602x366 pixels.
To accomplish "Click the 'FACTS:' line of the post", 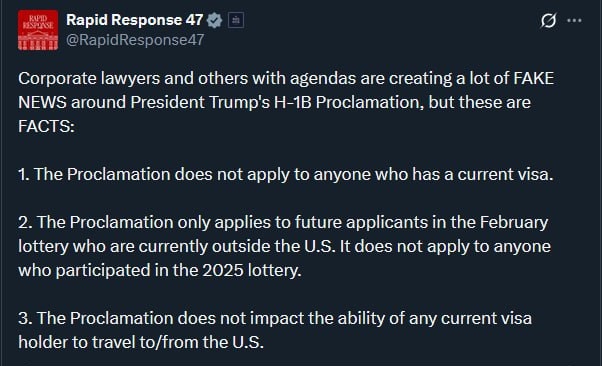I will point(46,126).
